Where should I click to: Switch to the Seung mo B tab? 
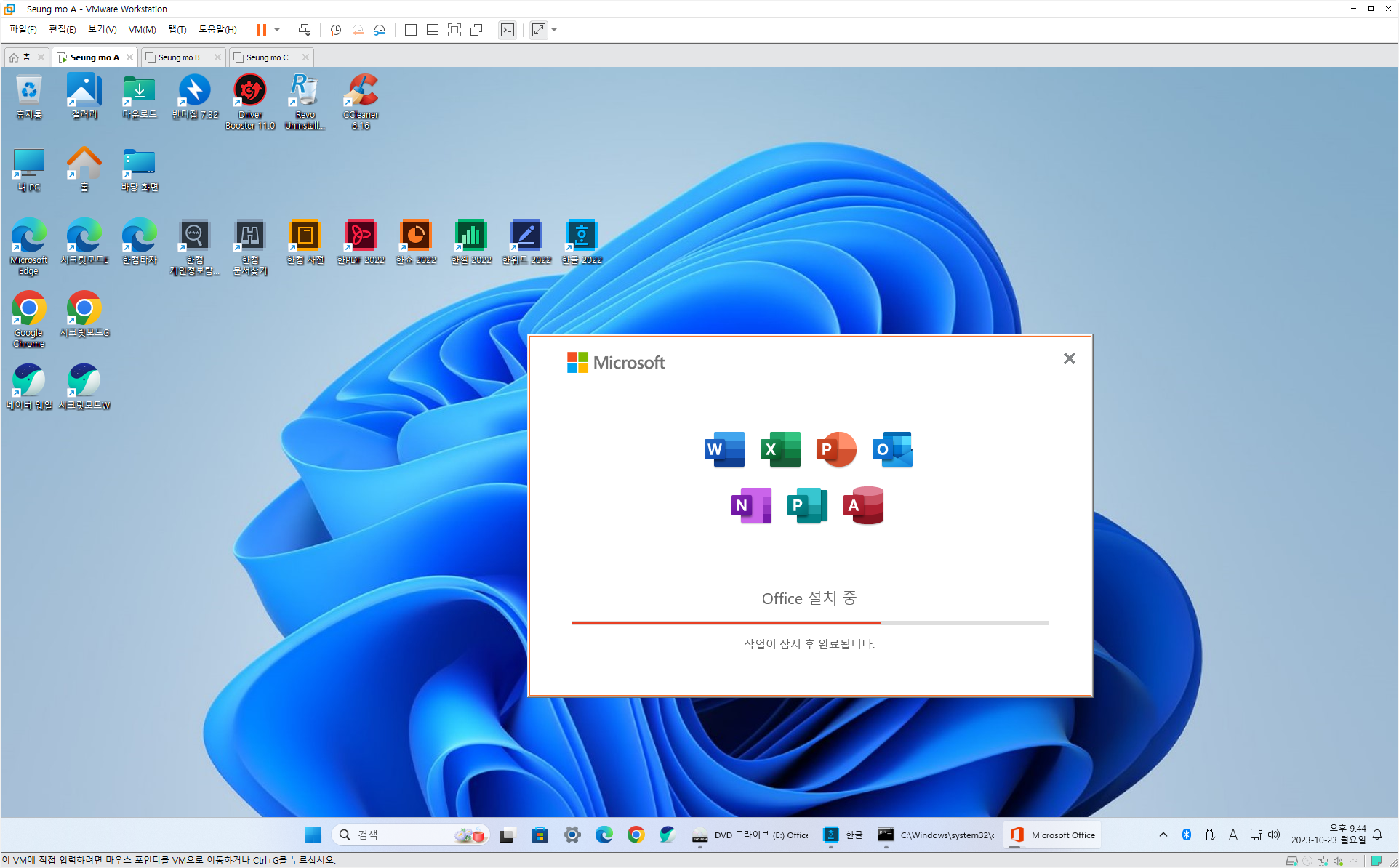179,57
